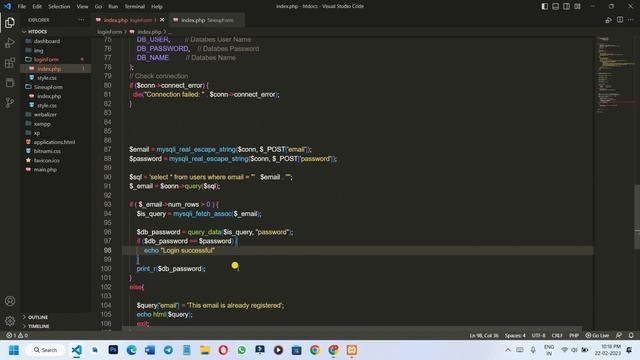
Task: Open Microsoft Edge from the taskbar
Action: pos(131,350)
